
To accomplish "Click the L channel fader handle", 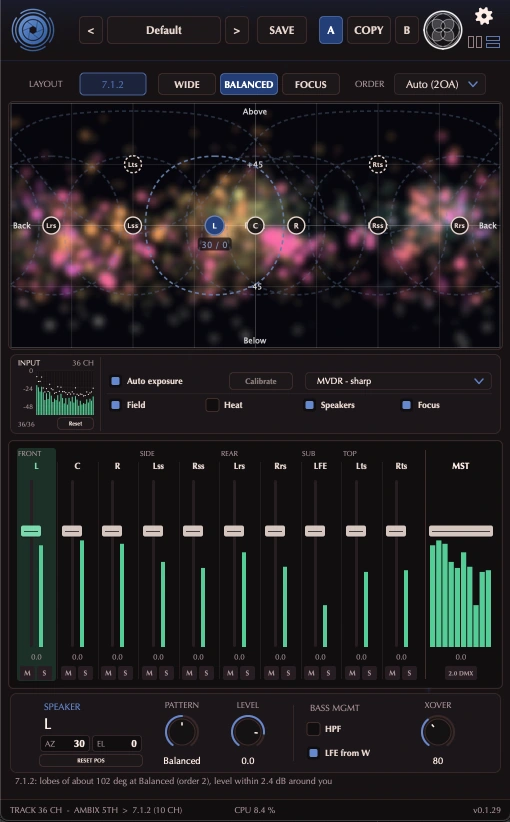I will click(31, 531).
